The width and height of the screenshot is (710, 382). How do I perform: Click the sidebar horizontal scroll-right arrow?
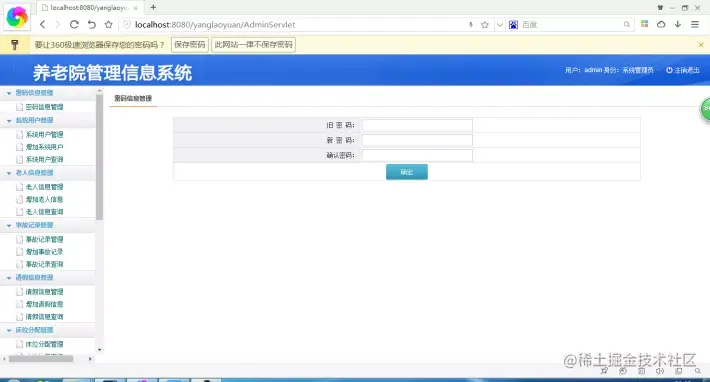[90, 359]
